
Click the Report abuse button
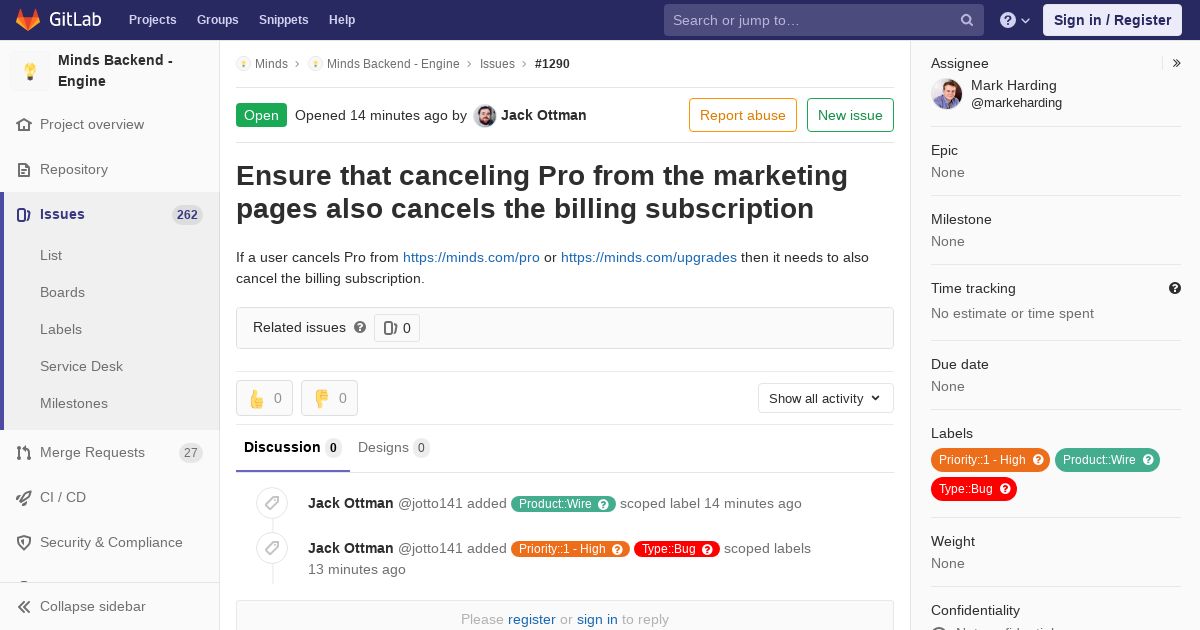pyautogui.click(x=743, y=115)
